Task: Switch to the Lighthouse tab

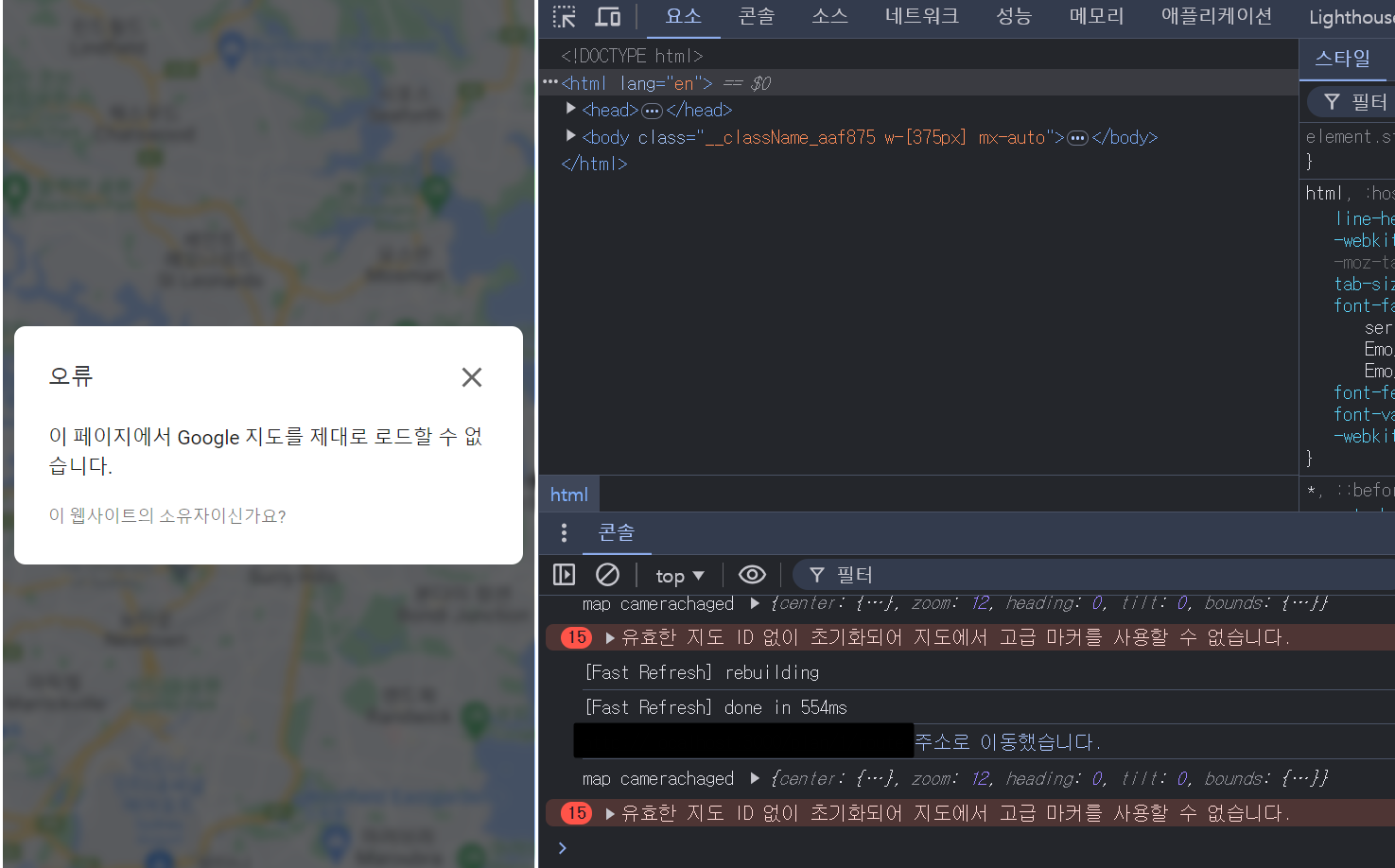Action: [x=1351, y=17]
